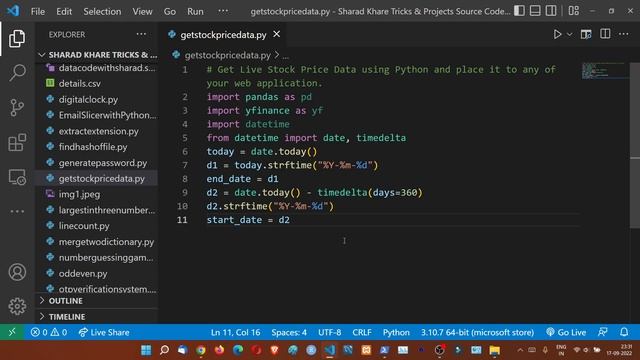Change indentation via Spaces: 4
Screen dimensions: 640x360
(x=289, y=332)
